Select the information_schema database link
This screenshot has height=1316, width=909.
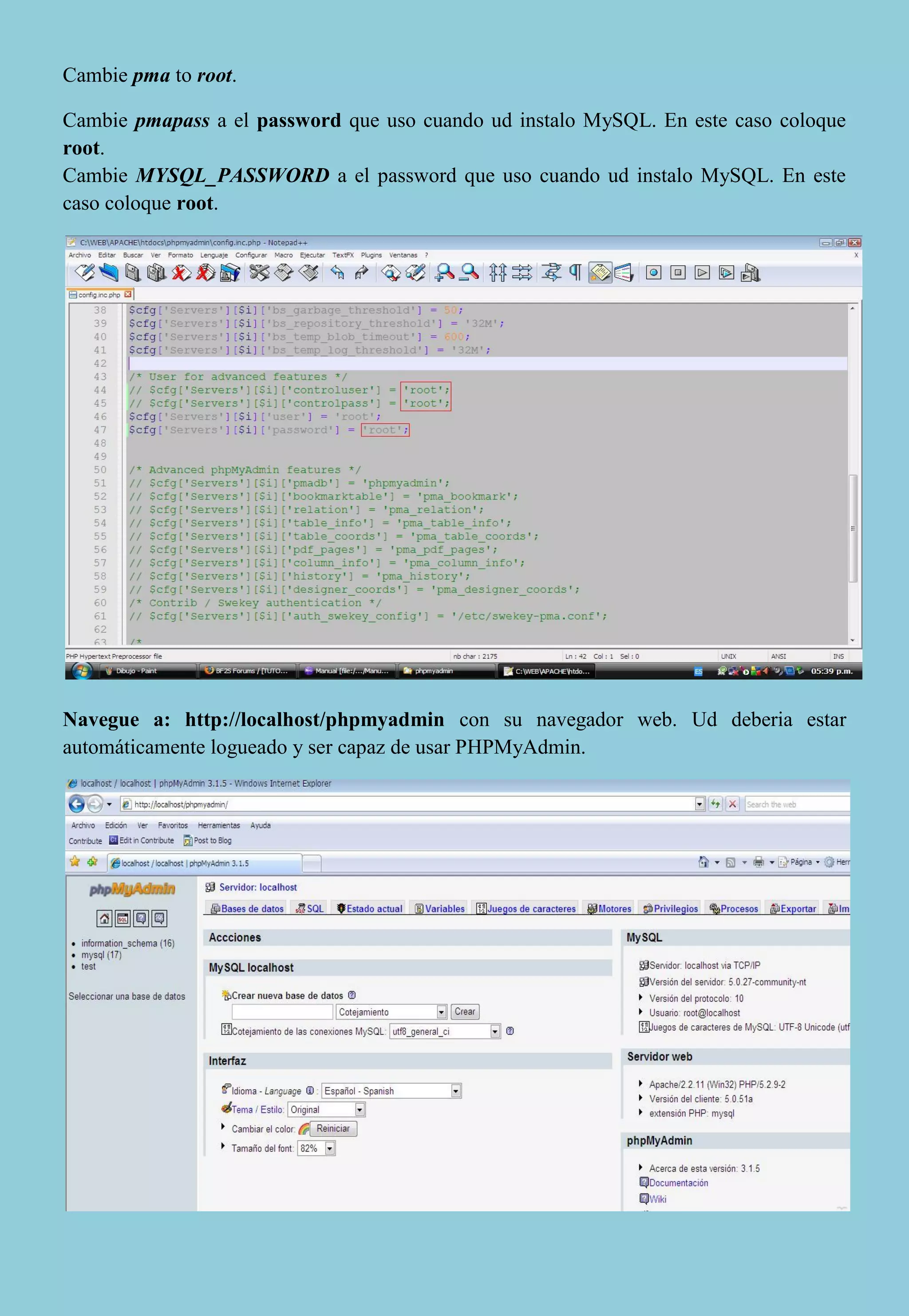click(127, 943)
